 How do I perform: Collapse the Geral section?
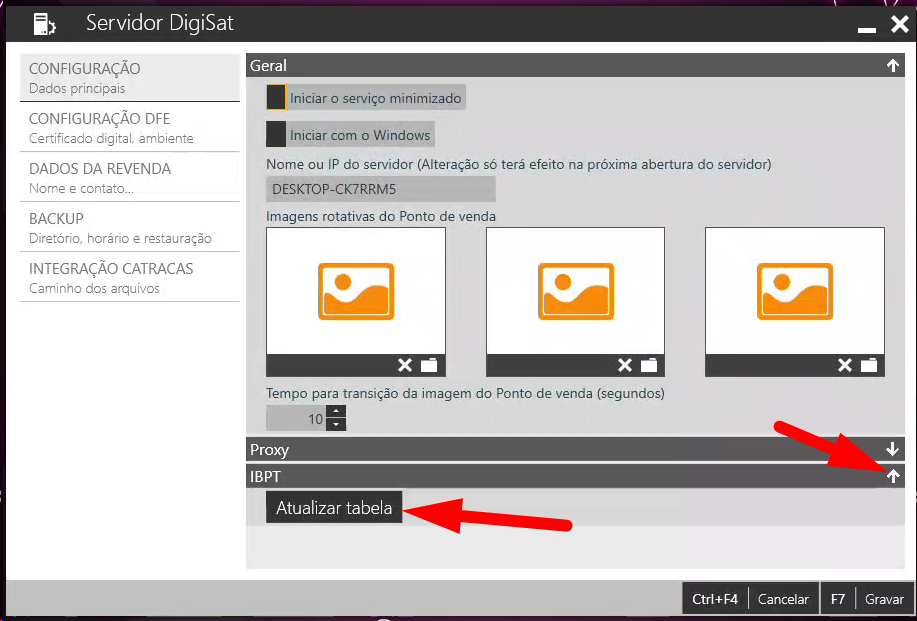pos(892,66)
